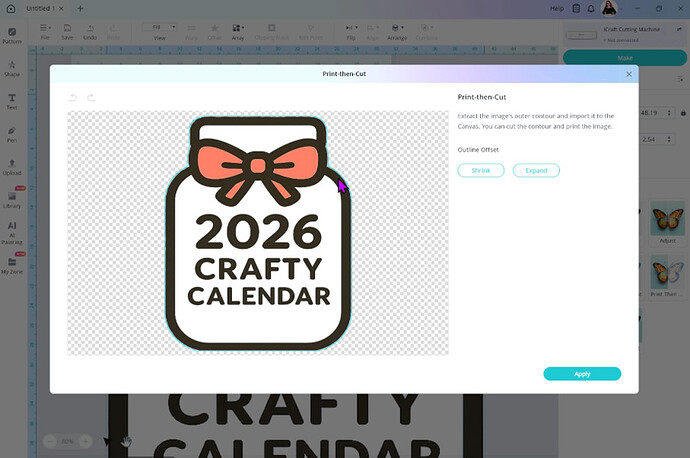Open the File menu in the toolbar
Screen dimensions: 690x458
(x=45, y=31)
